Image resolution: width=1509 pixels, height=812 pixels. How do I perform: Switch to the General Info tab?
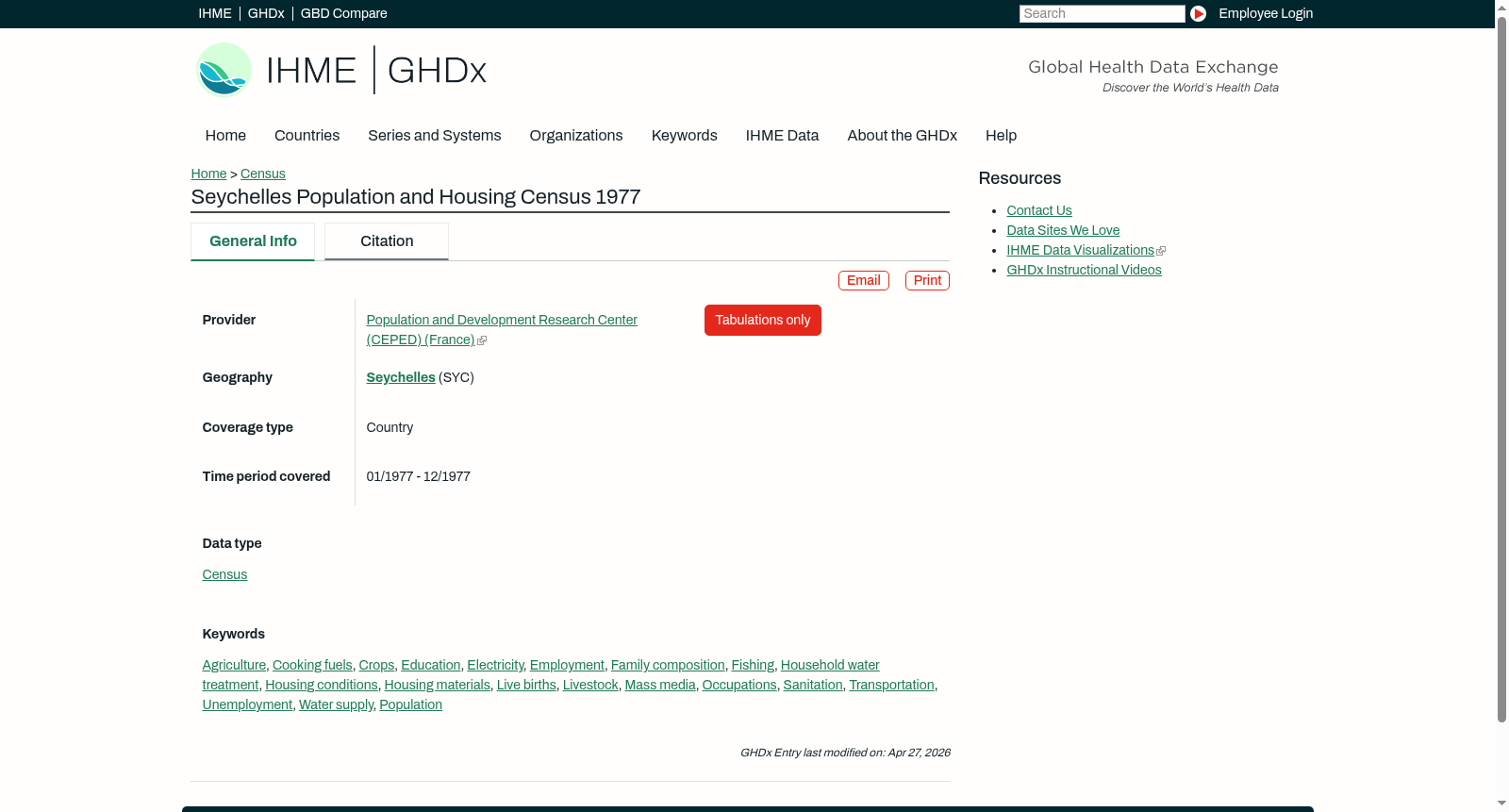(x=253, y=241)
